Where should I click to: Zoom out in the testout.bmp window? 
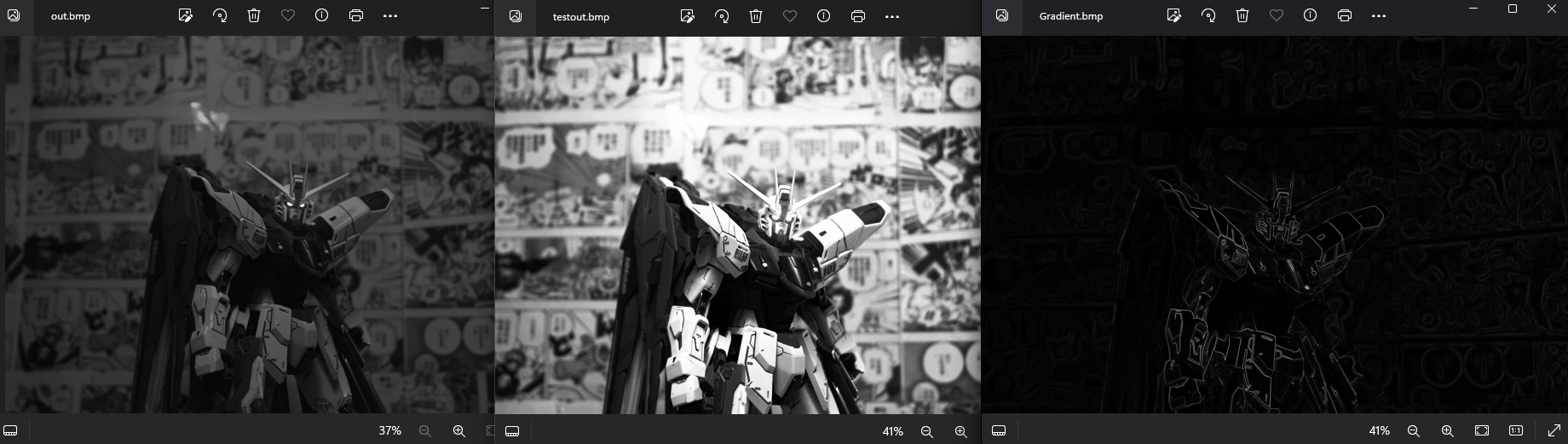click(x=927, y=431)
